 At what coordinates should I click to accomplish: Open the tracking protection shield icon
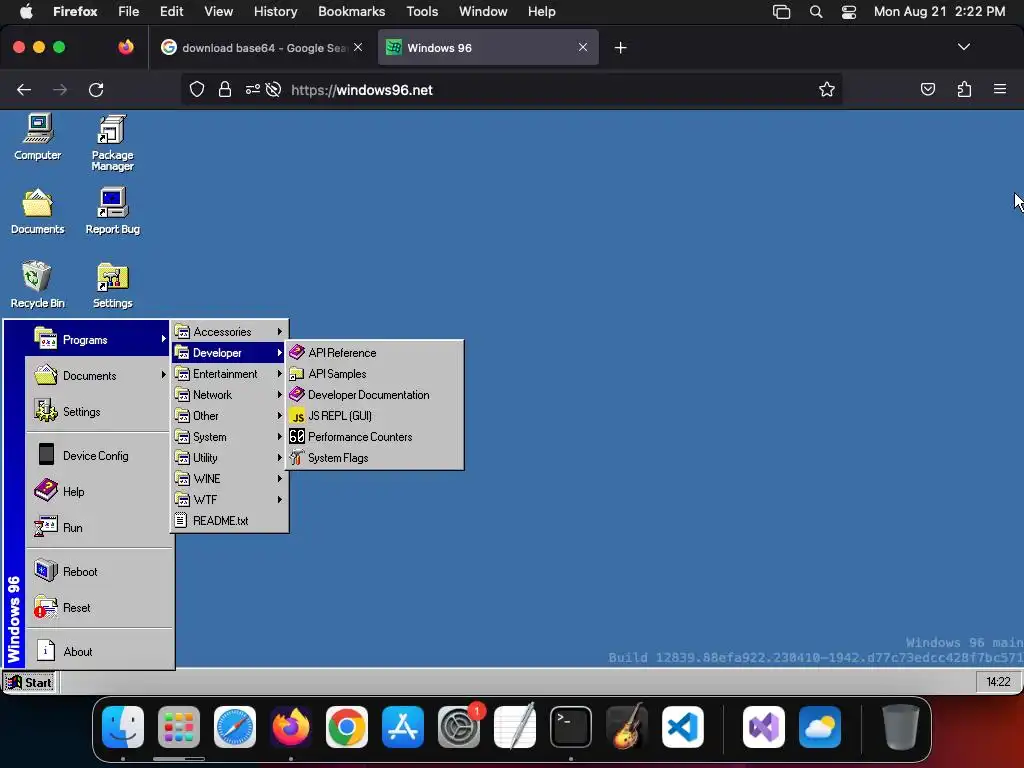point(197,89)
